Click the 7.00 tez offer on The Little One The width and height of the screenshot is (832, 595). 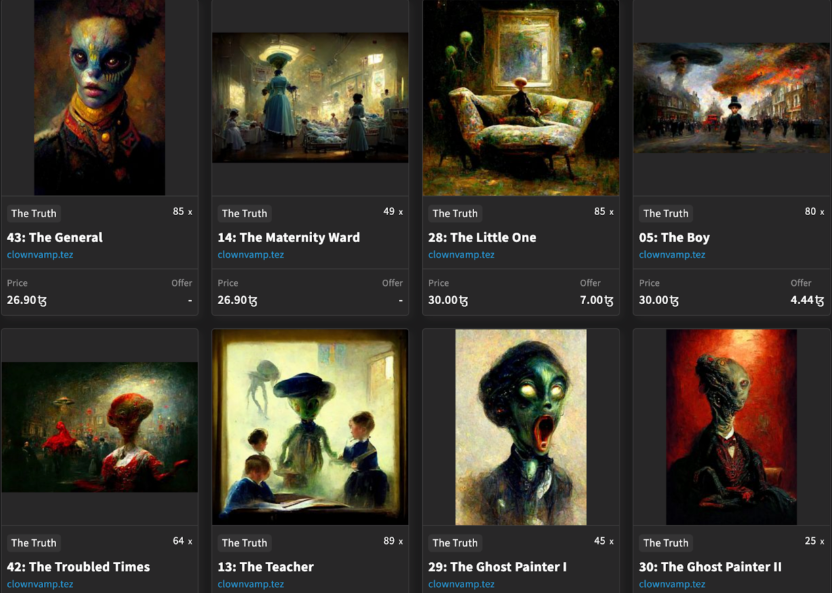pos(596,300)
